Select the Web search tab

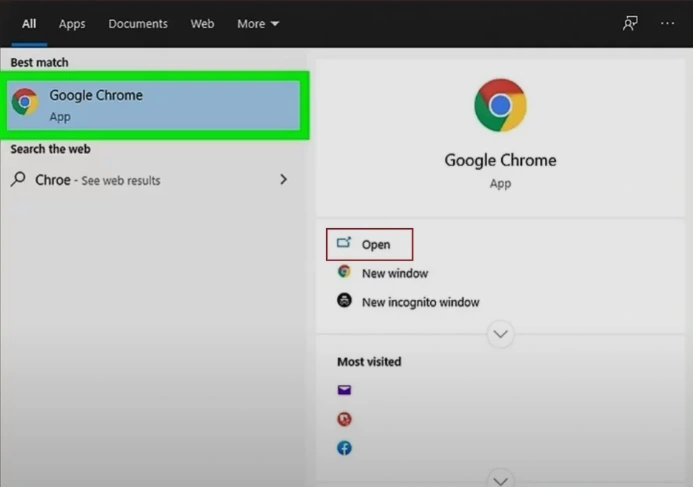202,24
